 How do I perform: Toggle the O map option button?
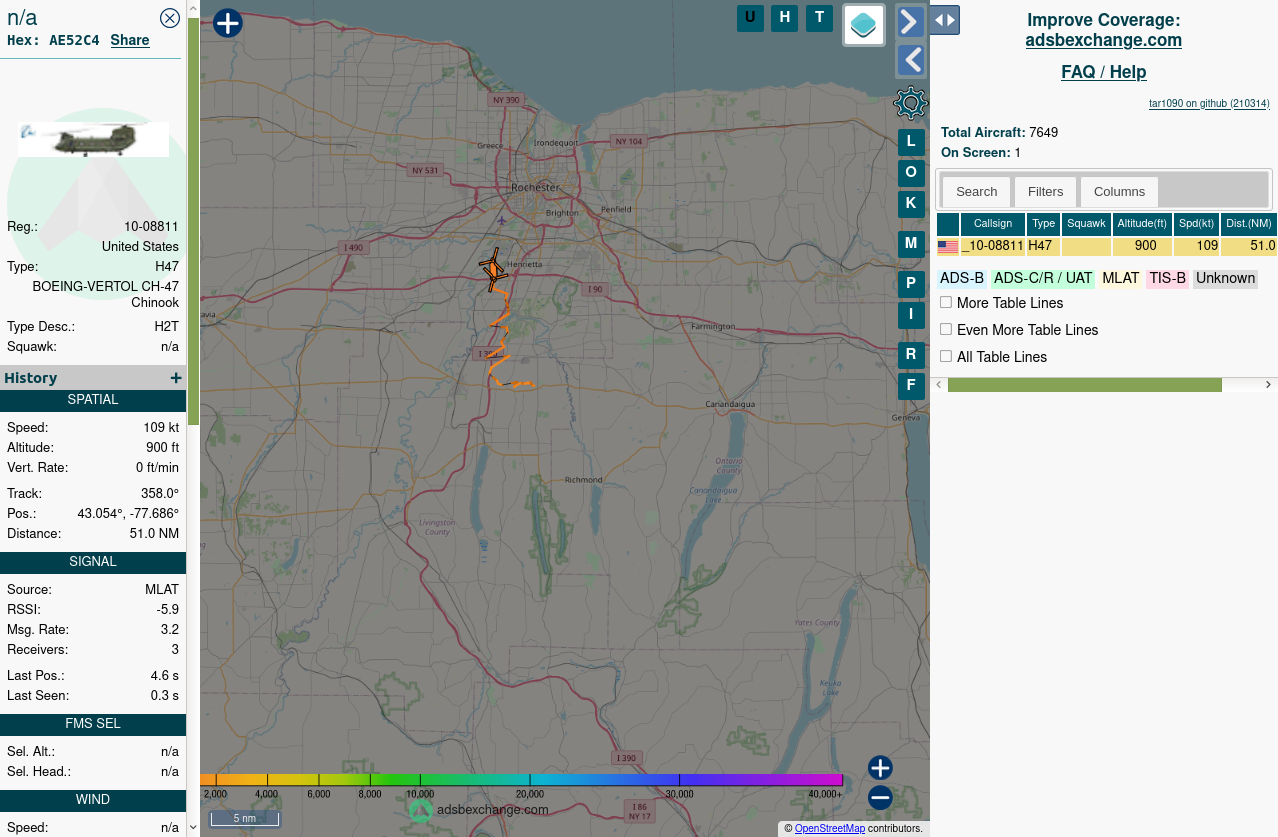(x=911, y=173)
